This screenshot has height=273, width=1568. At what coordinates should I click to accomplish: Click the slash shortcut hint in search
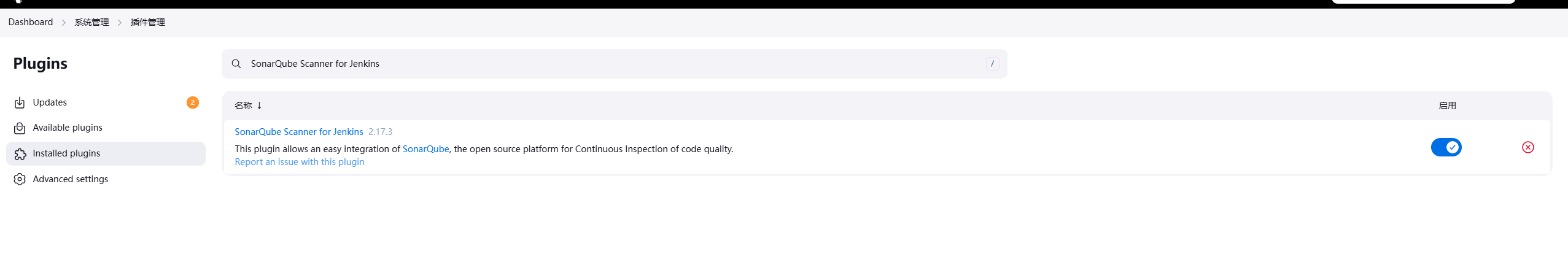coord(992,64)
